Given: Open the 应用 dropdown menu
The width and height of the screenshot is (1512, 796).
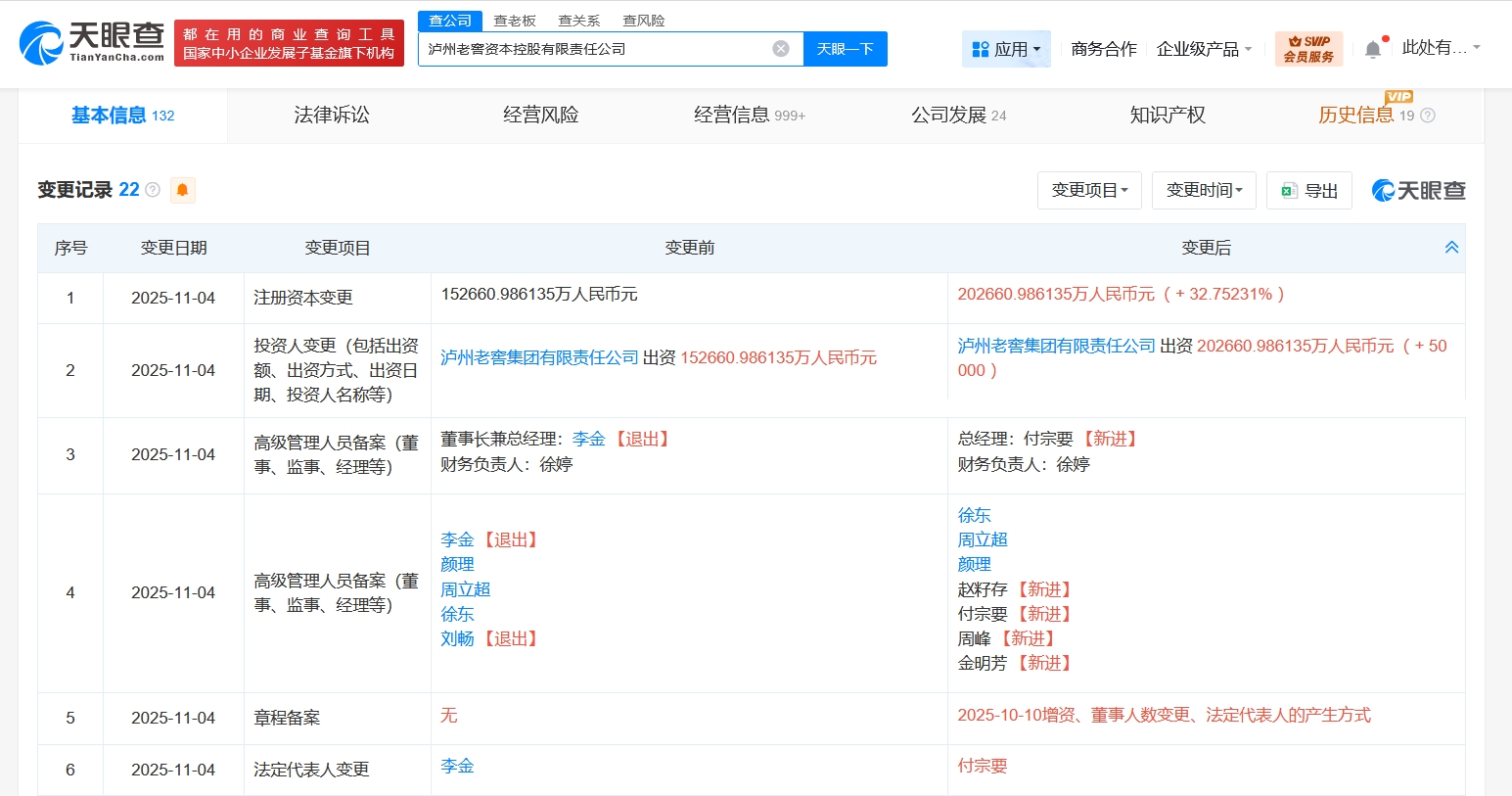Looking at the screenshot, I should coord(1006,49).
